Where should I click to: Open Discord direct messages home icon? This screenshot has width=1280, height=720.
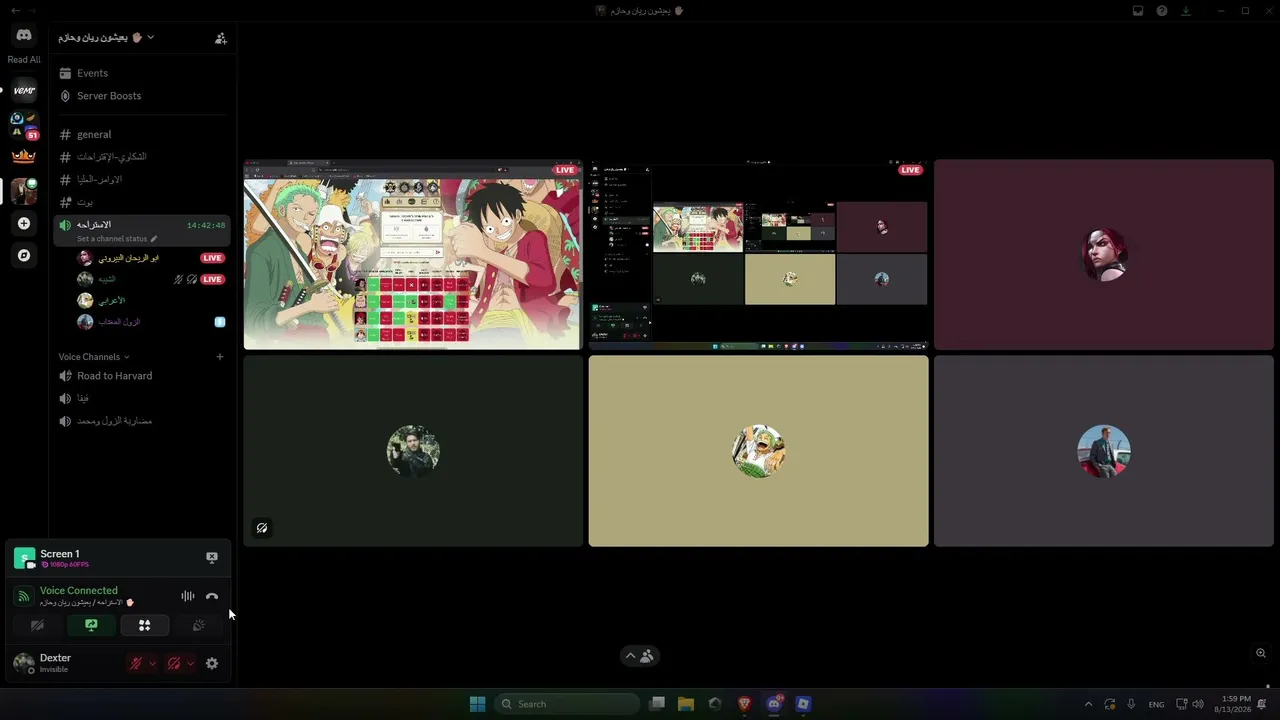pos(24,35)
